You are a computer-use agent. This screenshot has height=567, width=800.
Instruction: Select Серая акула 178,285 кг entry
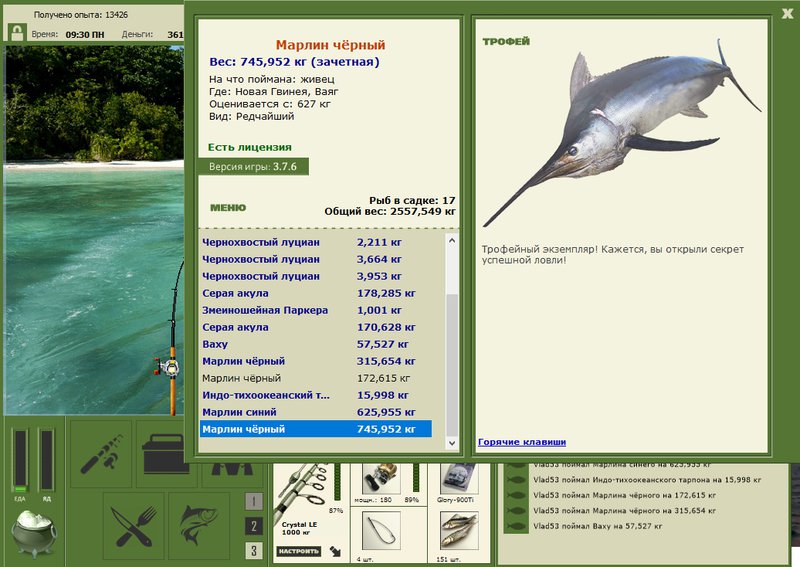click(x=316, y=293)
